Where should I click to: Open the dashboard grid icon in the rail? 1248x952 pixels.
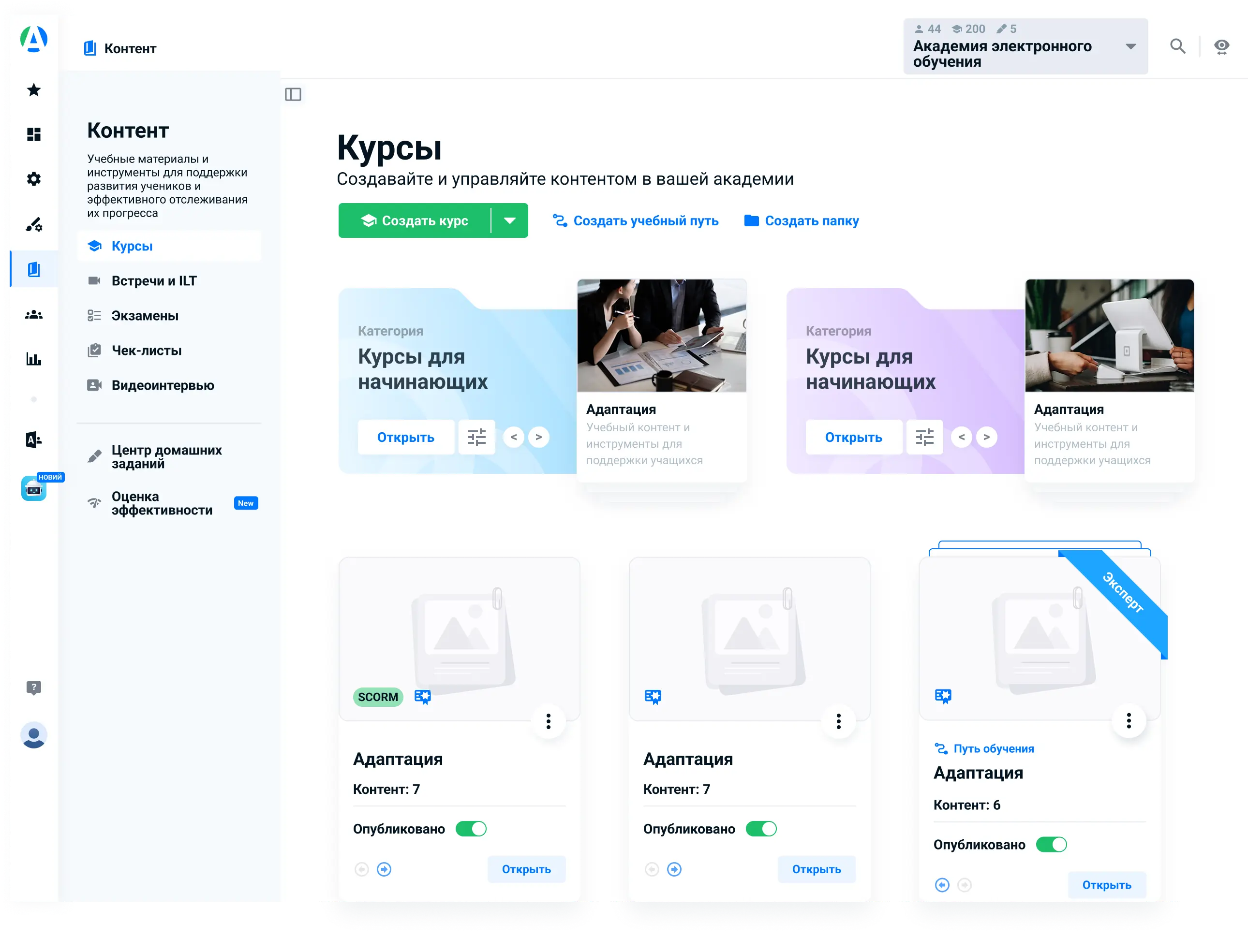point(34,134)
